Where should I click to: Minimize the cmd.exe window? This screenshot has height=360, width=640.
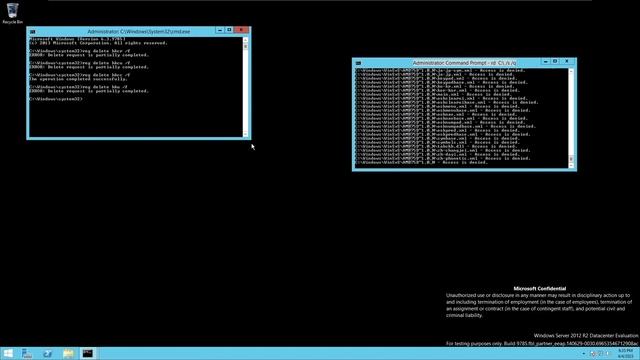point(220,30)
